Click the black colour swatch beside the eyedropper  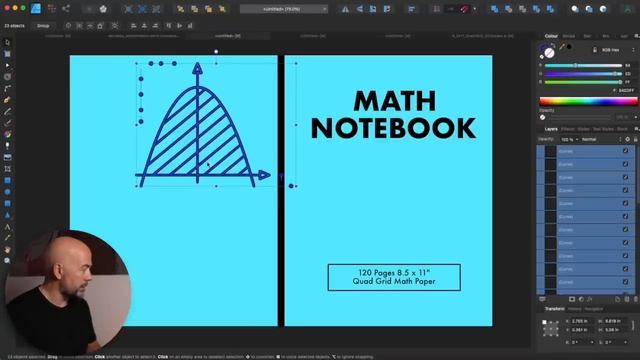point(569,47)
